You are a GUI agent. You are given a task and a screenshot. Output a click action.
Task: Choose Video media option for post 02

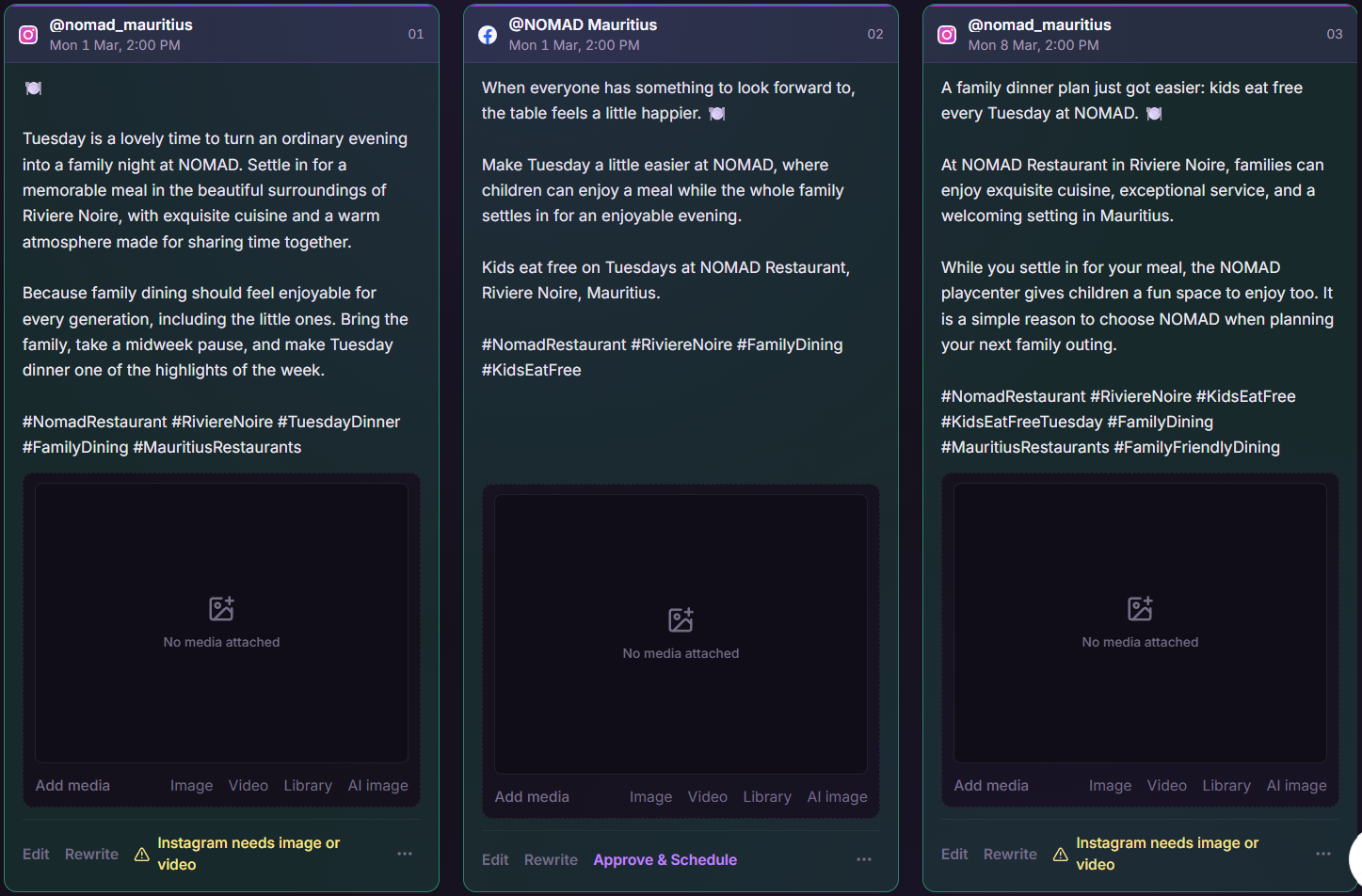(708, 796)
